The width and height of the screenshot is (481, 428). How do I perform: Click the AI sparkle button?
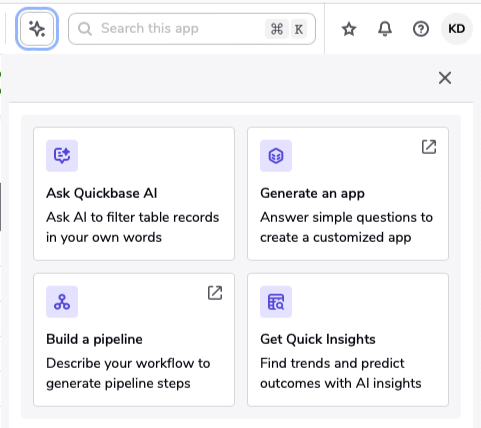37,29
